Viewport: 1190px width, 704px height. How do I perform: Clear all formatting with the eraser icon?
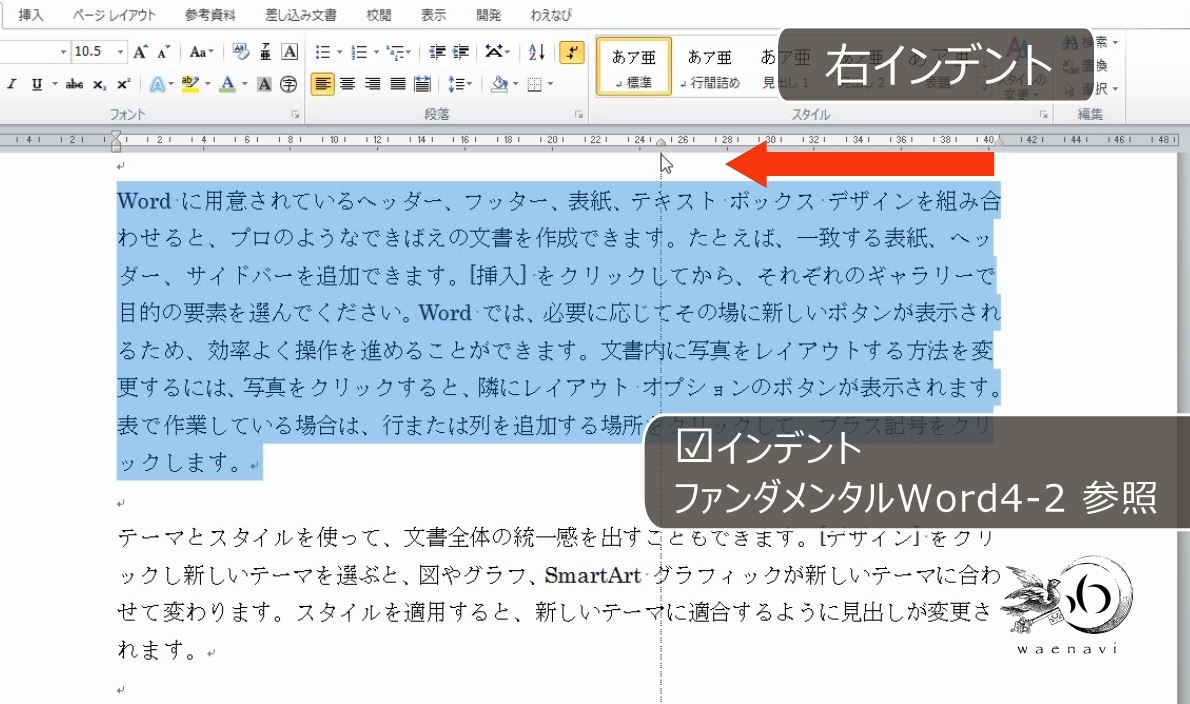point(241,52)
